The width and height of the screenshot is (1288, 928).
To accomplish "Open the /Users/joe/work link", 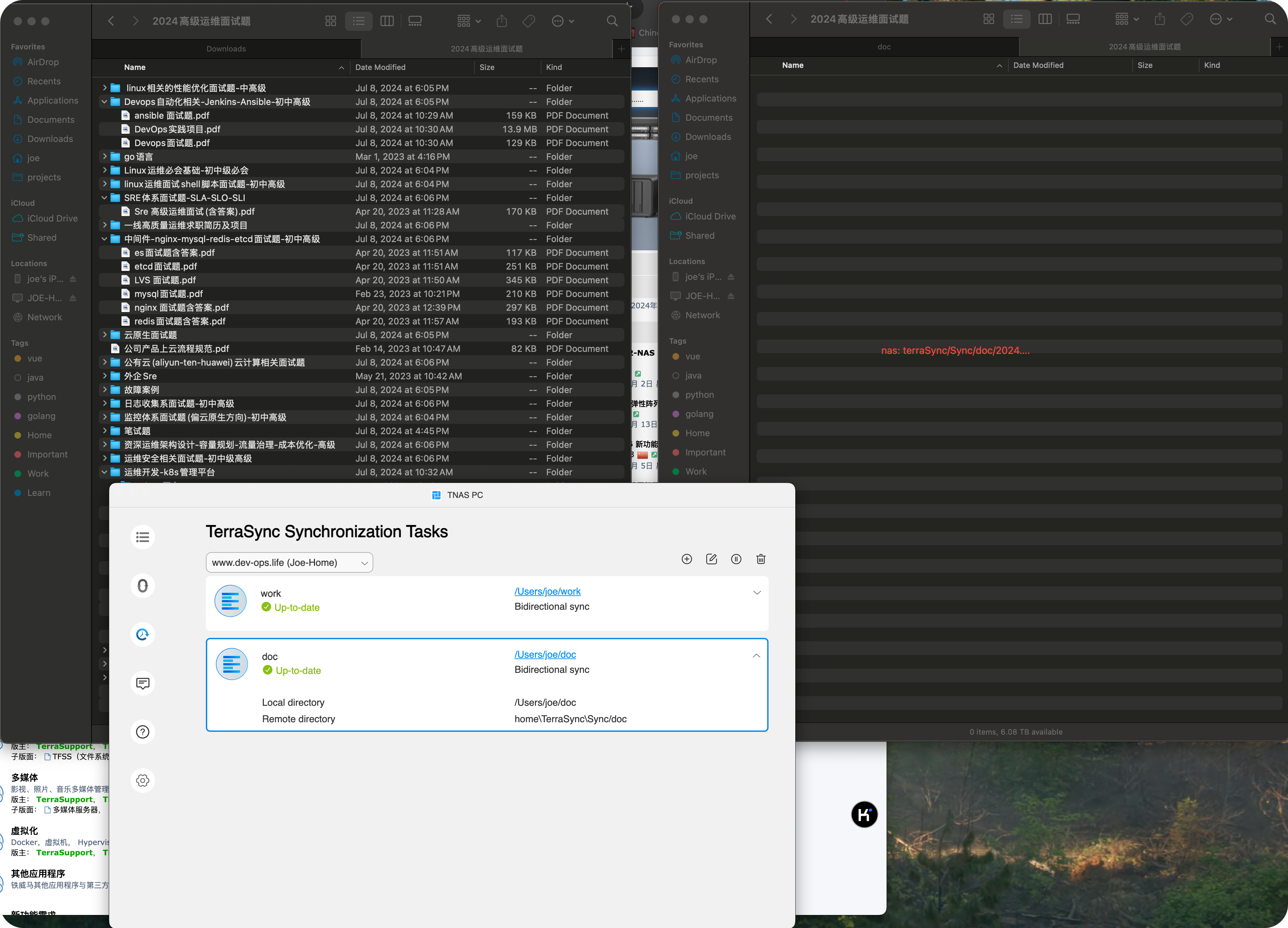I will [547, 592].
